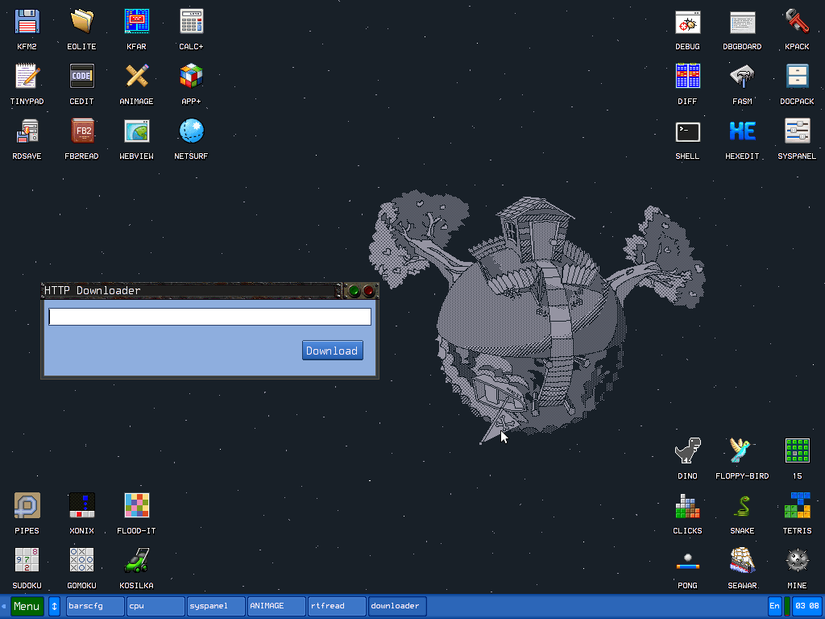Click the Download button
Viewport: 825px width, 619px height.
click(x=332, y=351)
